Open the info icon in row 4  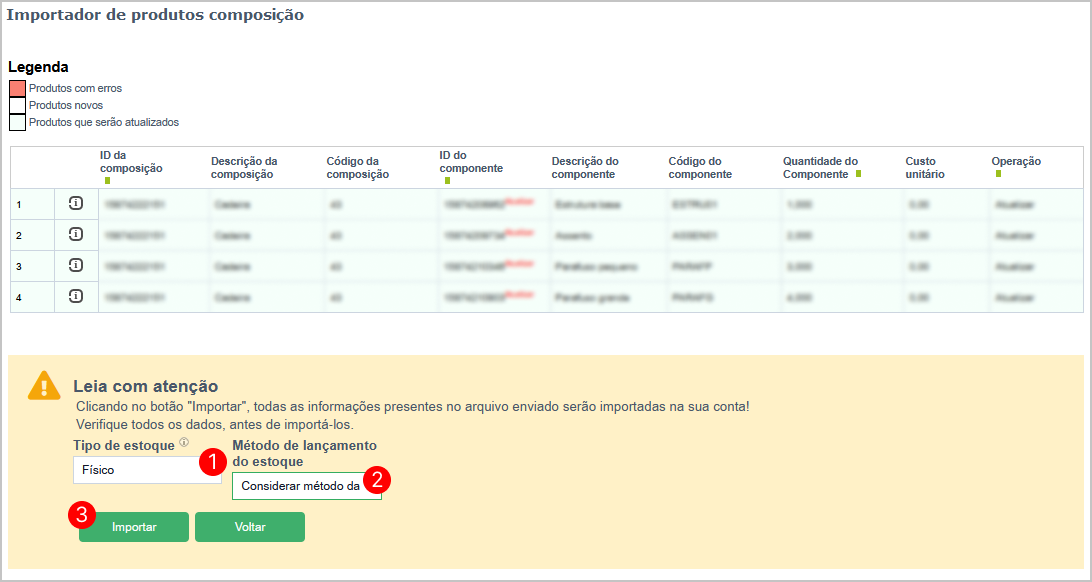[76, 297]
